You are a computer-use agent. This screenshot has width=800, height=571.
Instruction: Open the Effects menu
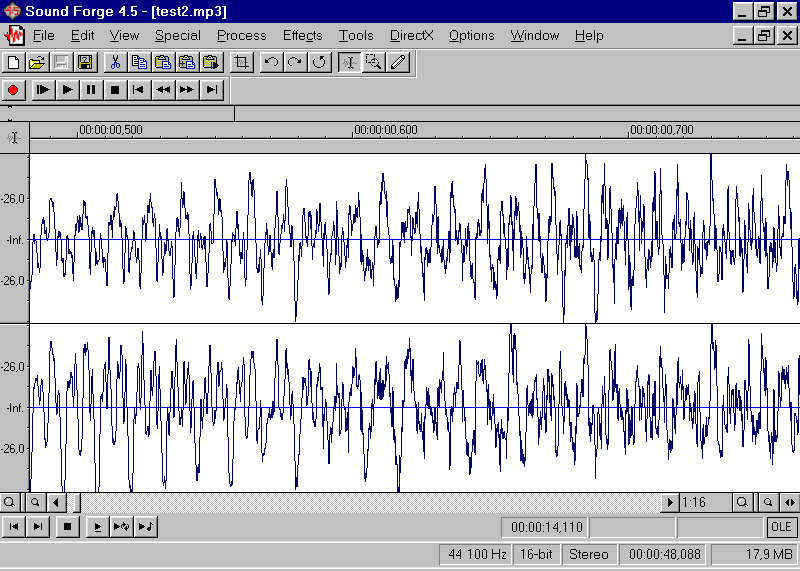click(302, 35)
